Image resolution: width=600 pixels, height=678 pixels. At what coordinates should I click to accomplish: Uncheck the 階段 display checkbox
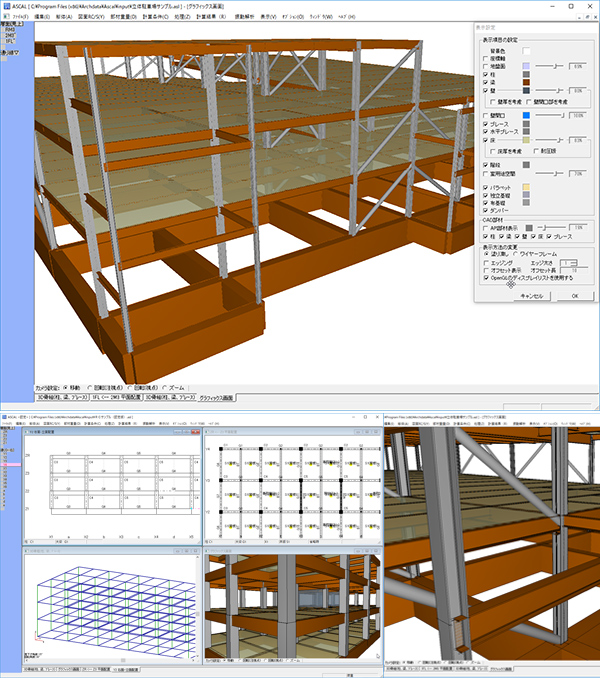coord(486,163)
